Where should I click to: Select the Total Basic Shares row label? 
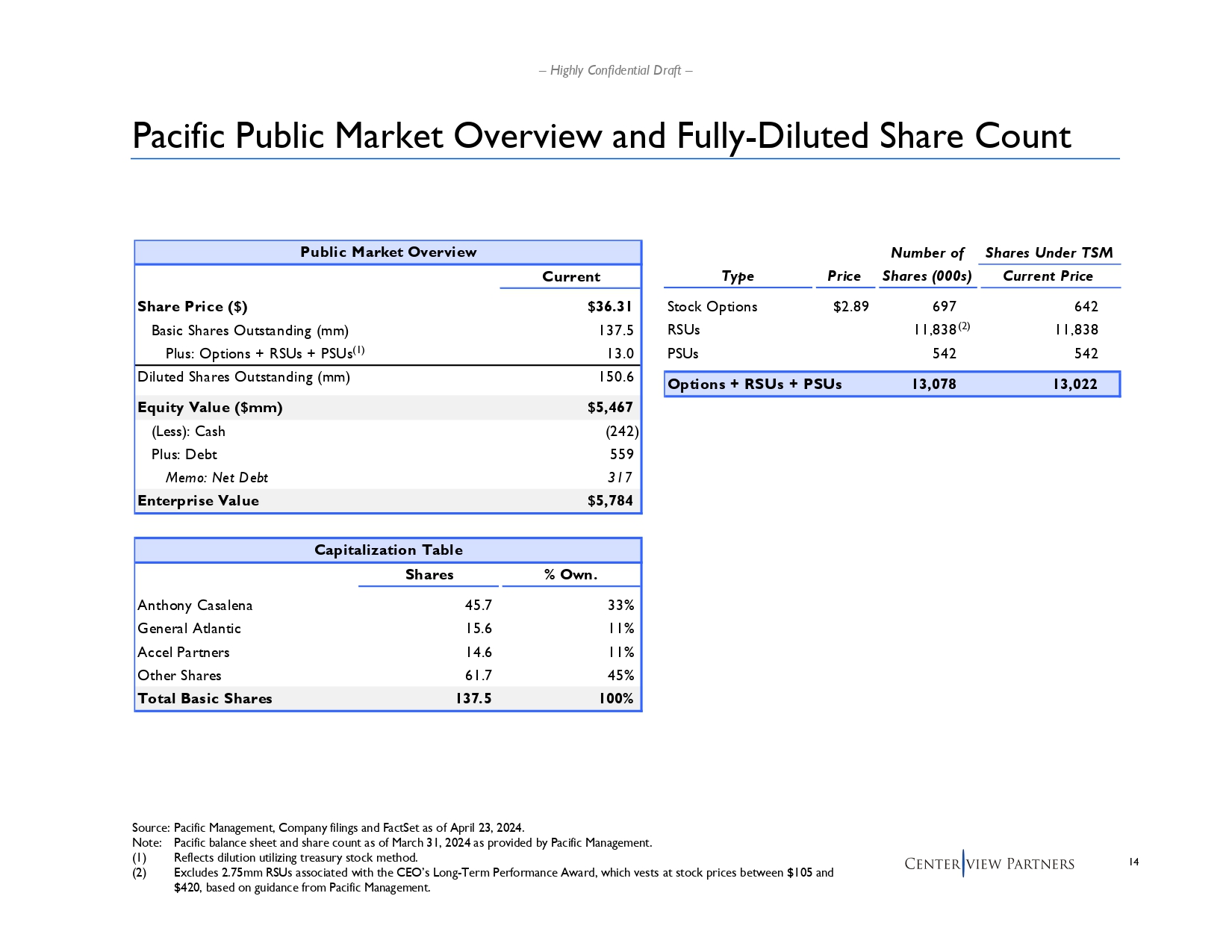pos(205,699)
